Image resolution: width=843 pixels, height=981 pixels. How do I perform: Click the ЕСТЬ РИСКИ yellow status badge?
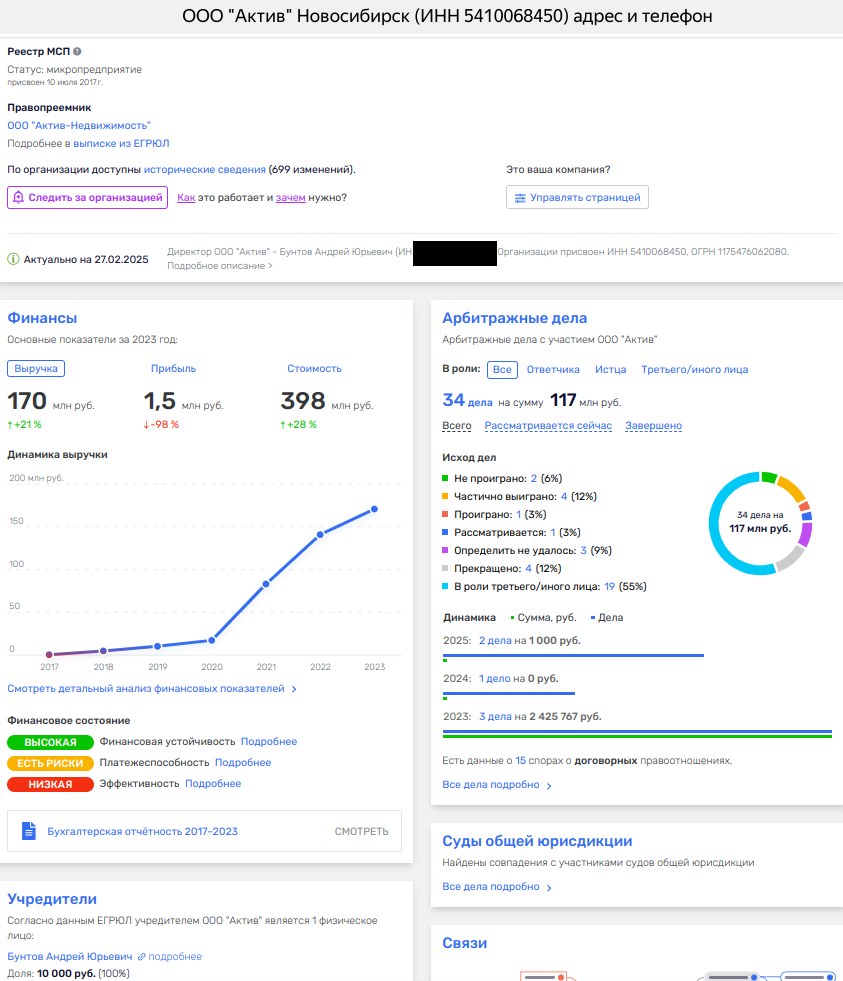(x=50, y=763)
